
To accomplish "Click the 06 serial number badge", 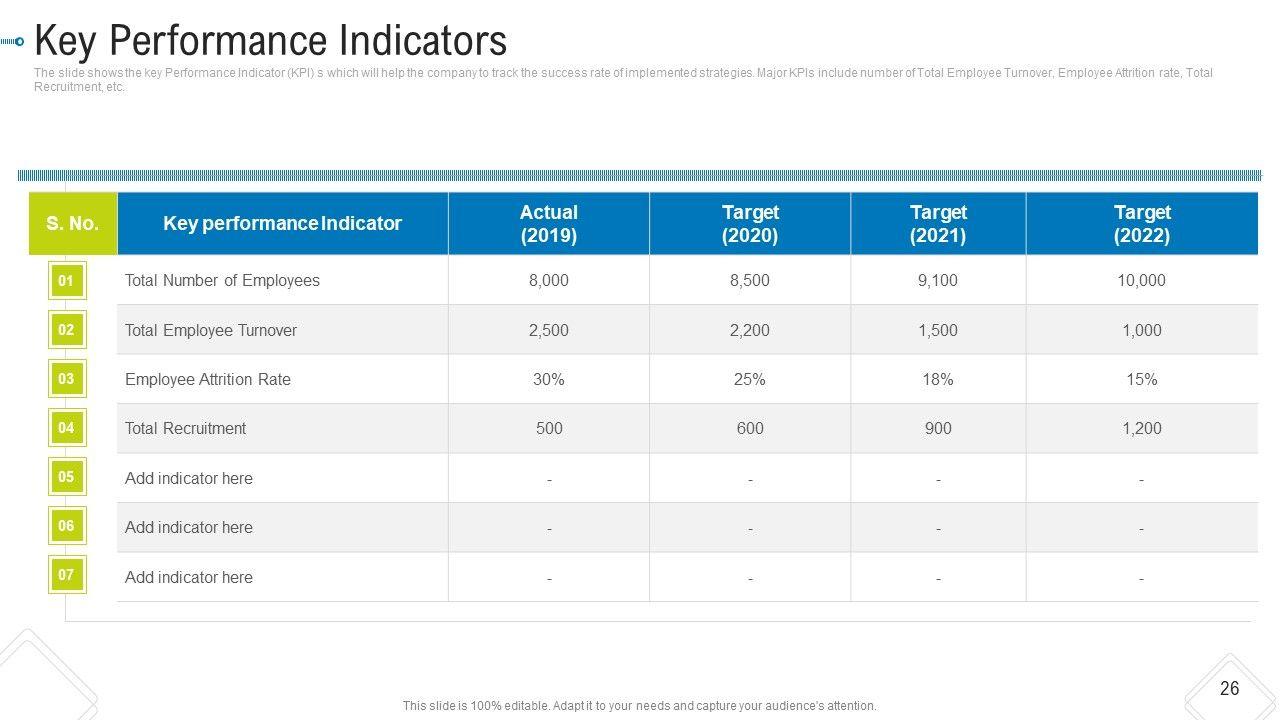I will (66, 526).
